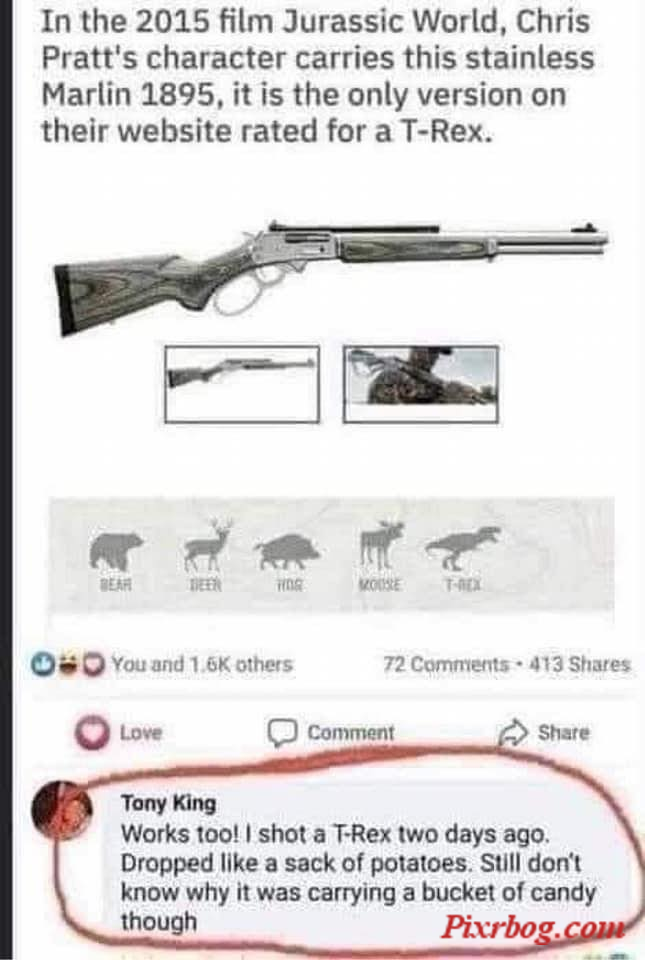View the large Marlin 1895 rifle image

pos(331,276)
